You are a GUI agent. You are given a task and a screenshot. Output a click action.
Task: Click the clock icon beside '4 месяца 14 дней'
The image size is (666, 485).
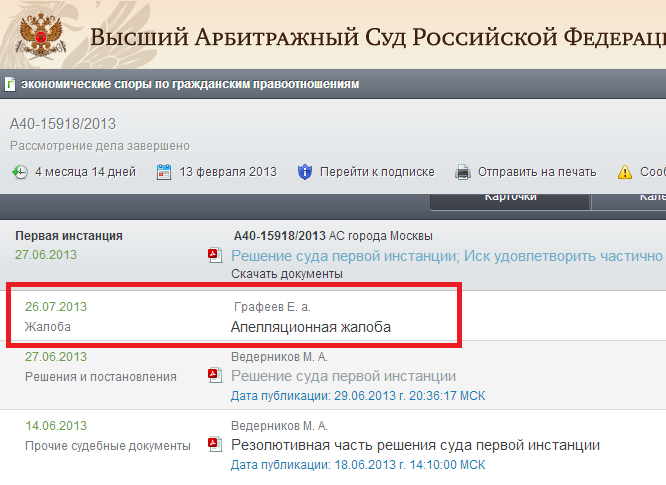click(20, 172)
